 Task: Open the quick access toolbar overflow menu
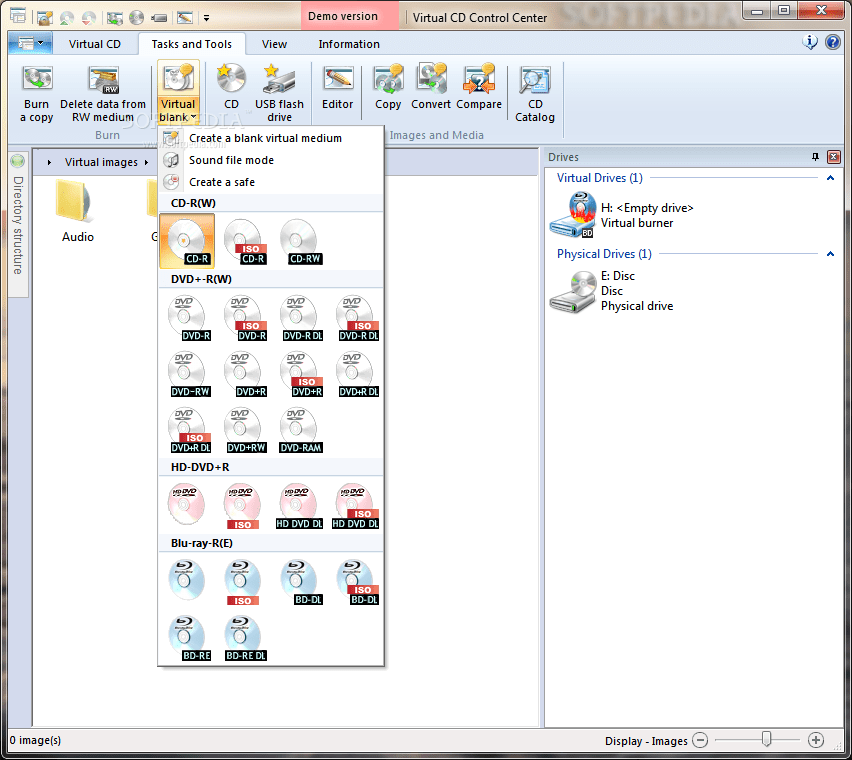pyautogui.click(x=207, y=16)
